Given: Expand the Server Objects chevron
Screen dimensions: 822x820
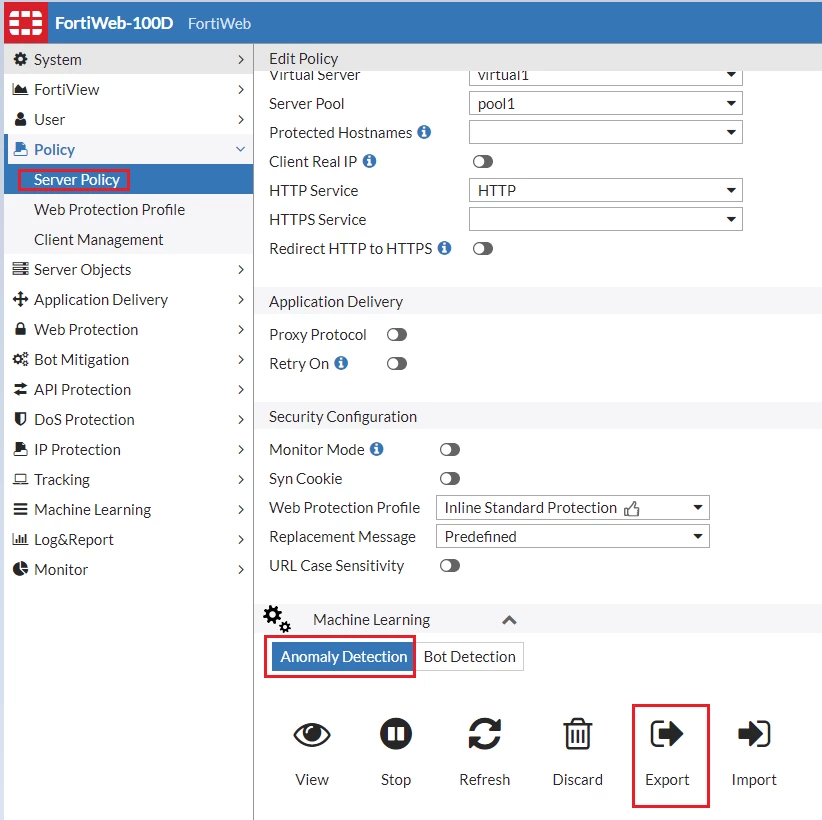Looking at the screenshot, I should click(x=241, y=269).
